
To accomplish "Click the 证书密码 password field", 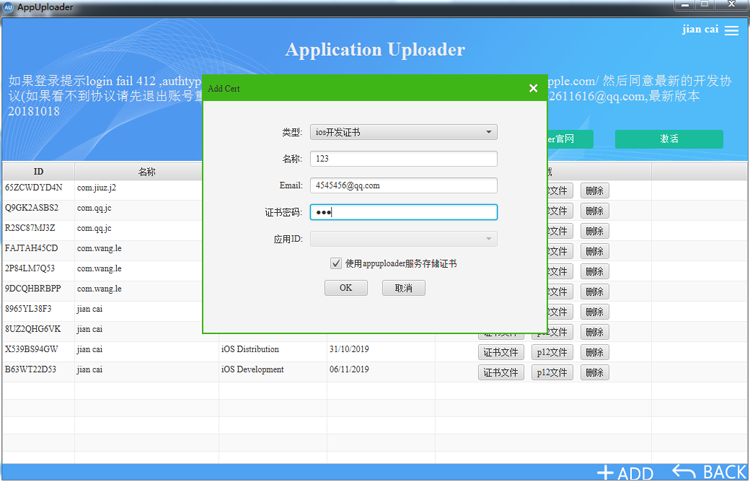I will point(404,212).
